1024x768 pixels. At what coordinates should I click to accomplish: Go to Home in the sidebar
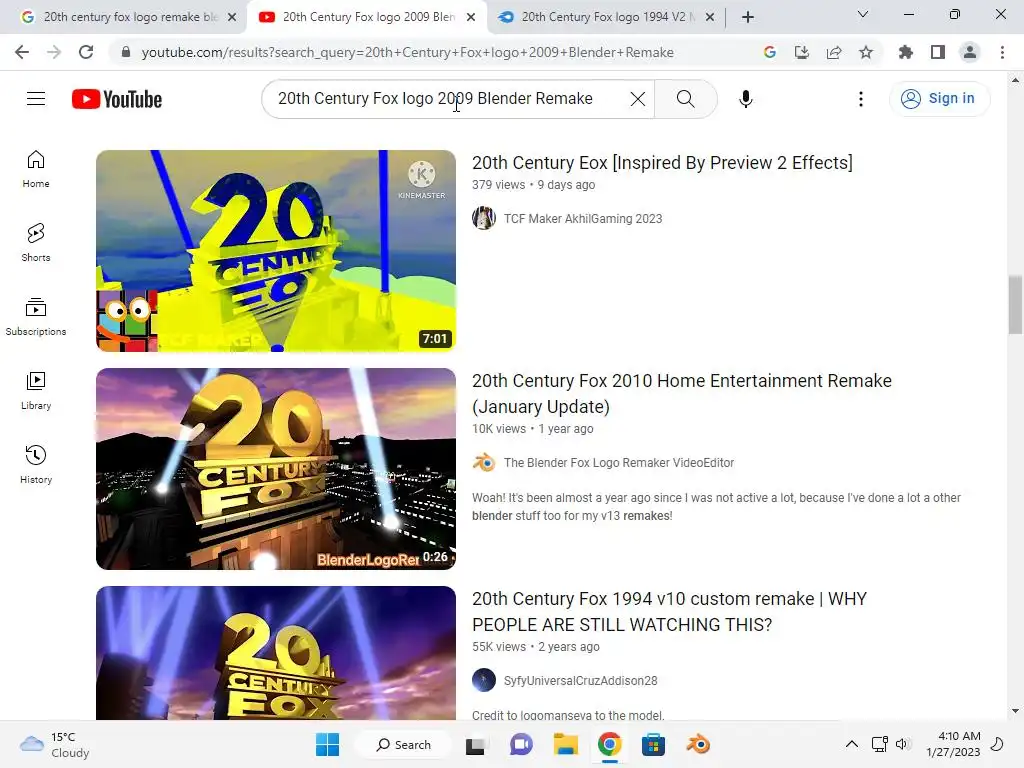pos(36,169)
